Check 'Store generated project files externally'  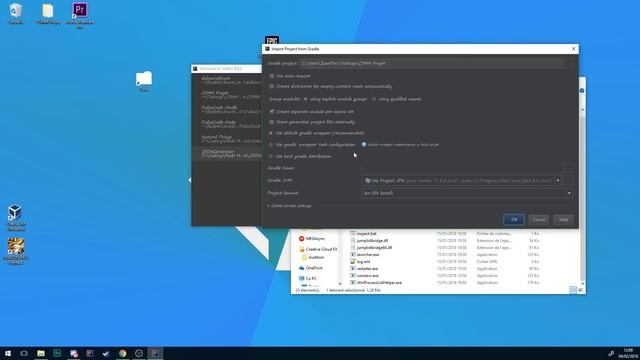click(x=272, y=122)
